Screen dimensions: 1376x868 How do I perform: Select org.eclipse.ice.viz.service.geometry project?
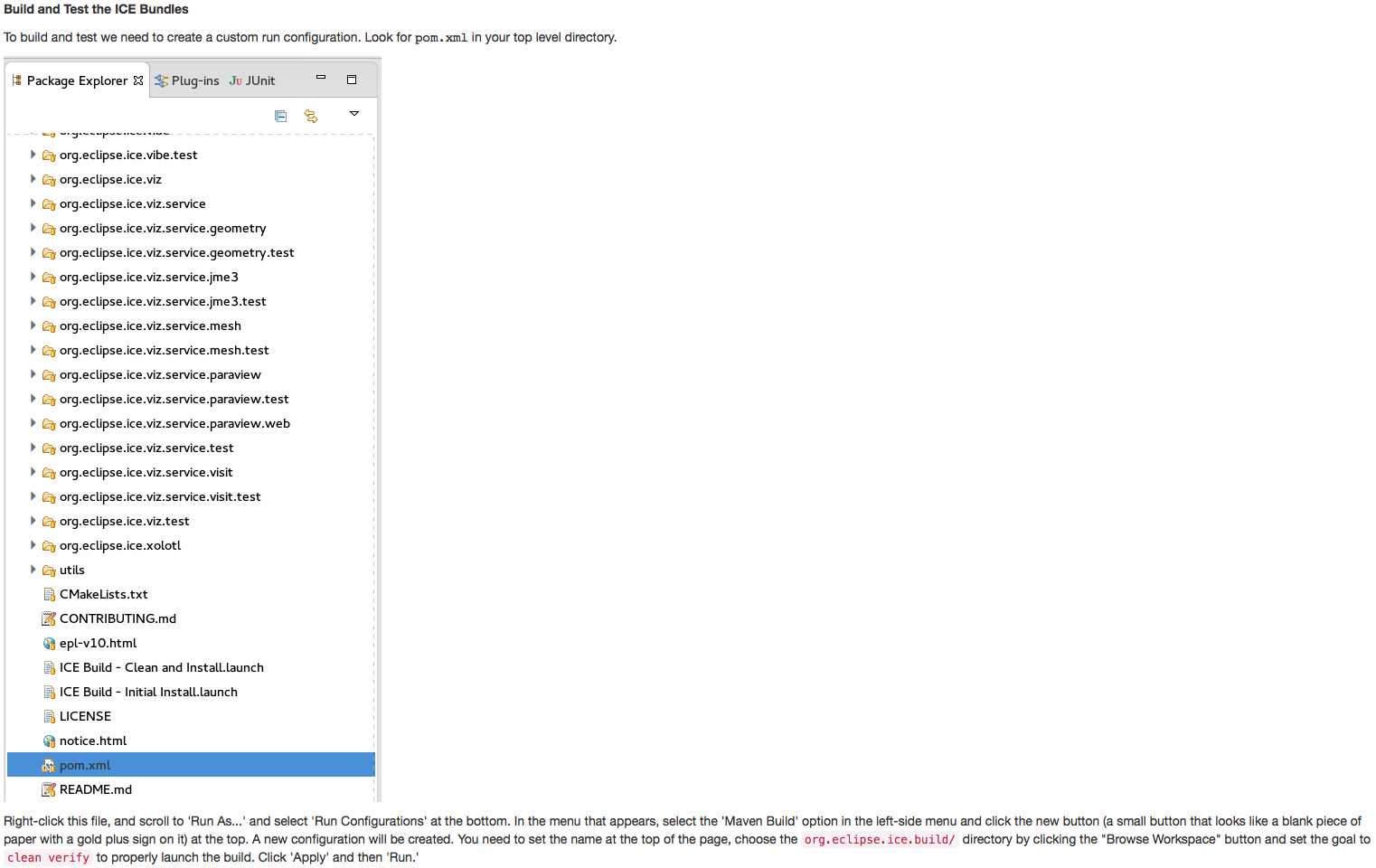[x=163, y=228]
